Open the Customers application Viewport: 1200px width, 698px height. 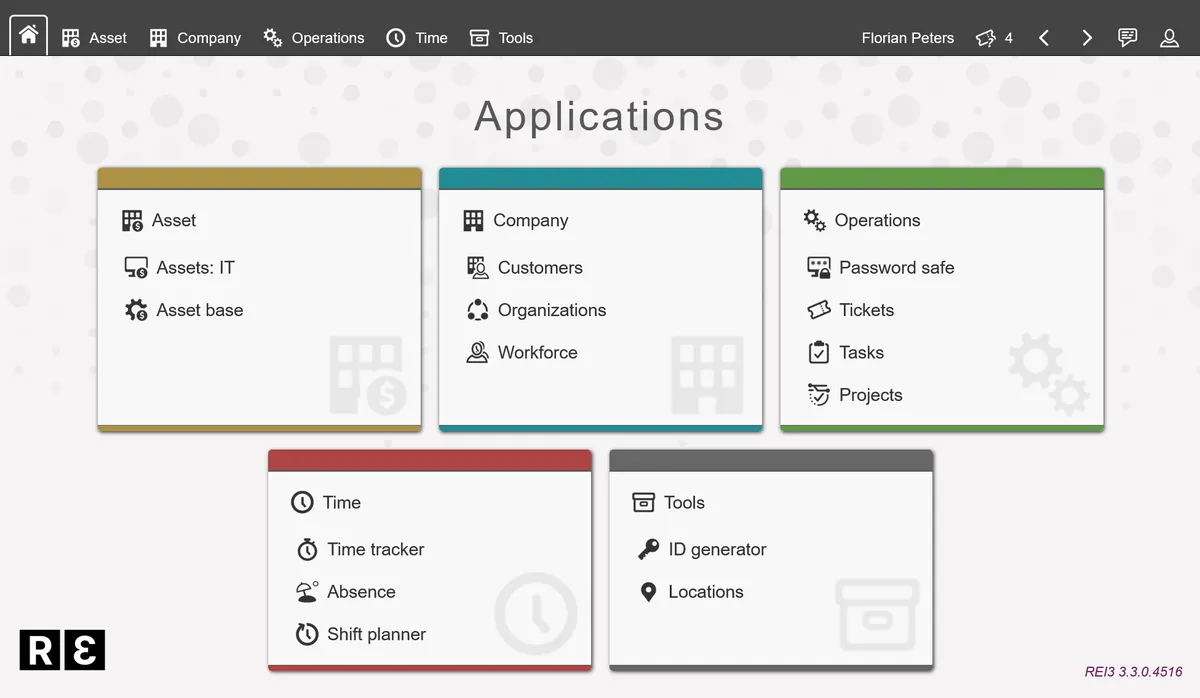540,268
